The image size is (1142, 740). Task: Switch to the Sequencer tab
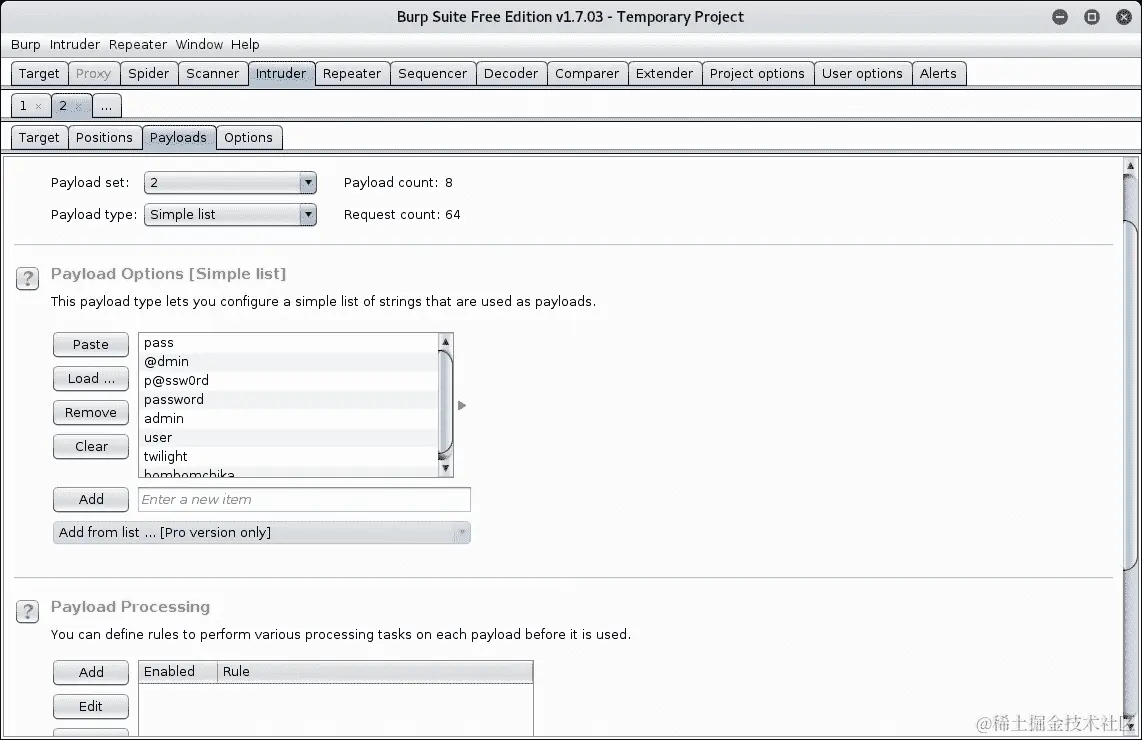coord(433,74)
